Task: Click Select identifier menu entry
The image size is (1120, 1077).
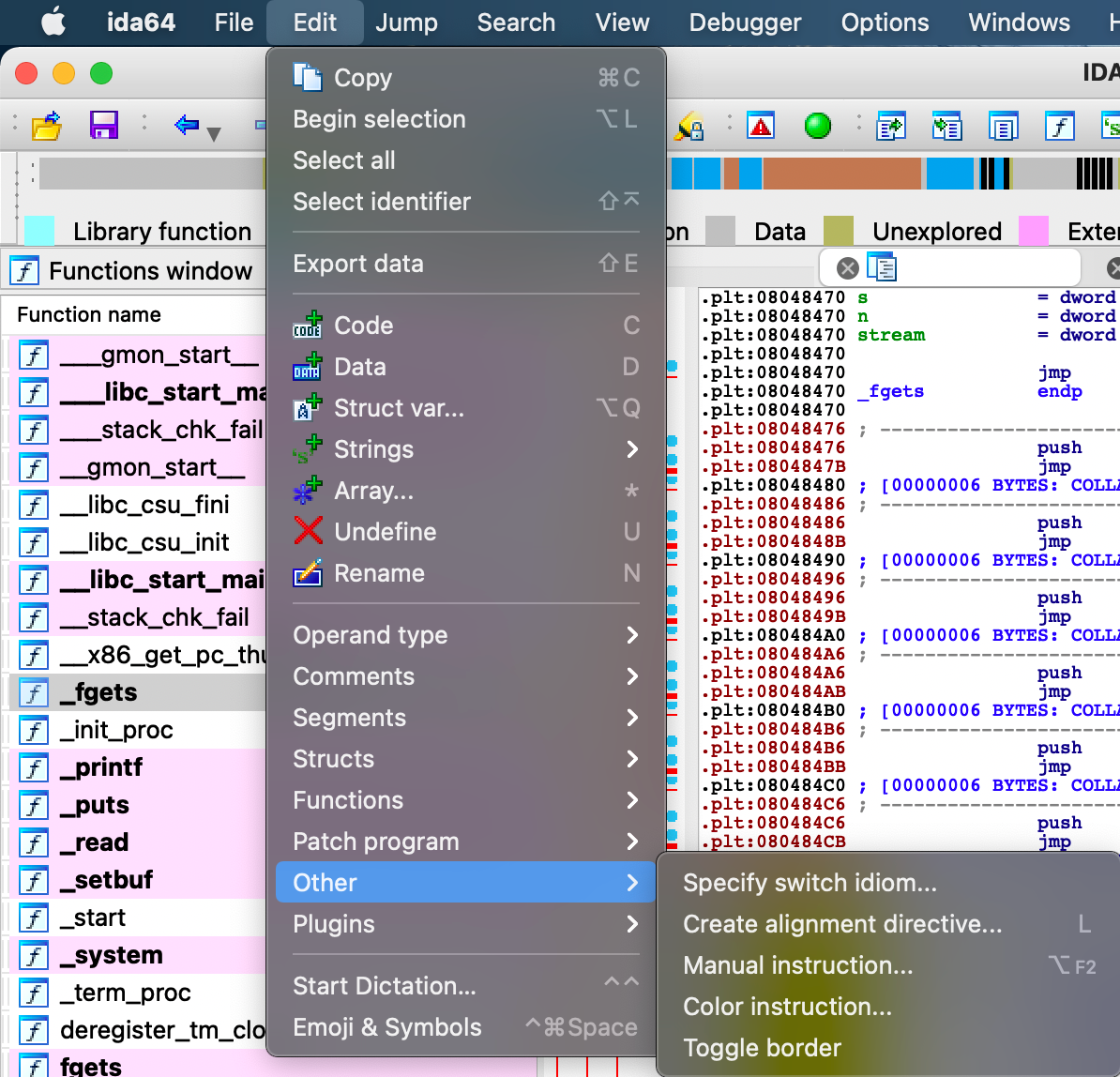Action: coord(465,202)
